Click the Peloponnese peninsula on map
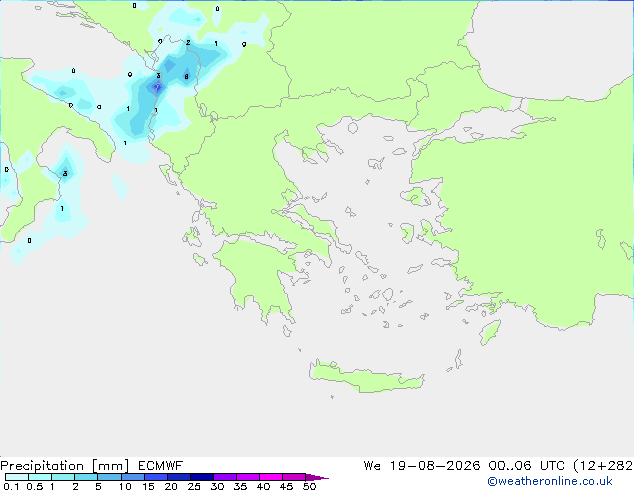 point(259,277)
